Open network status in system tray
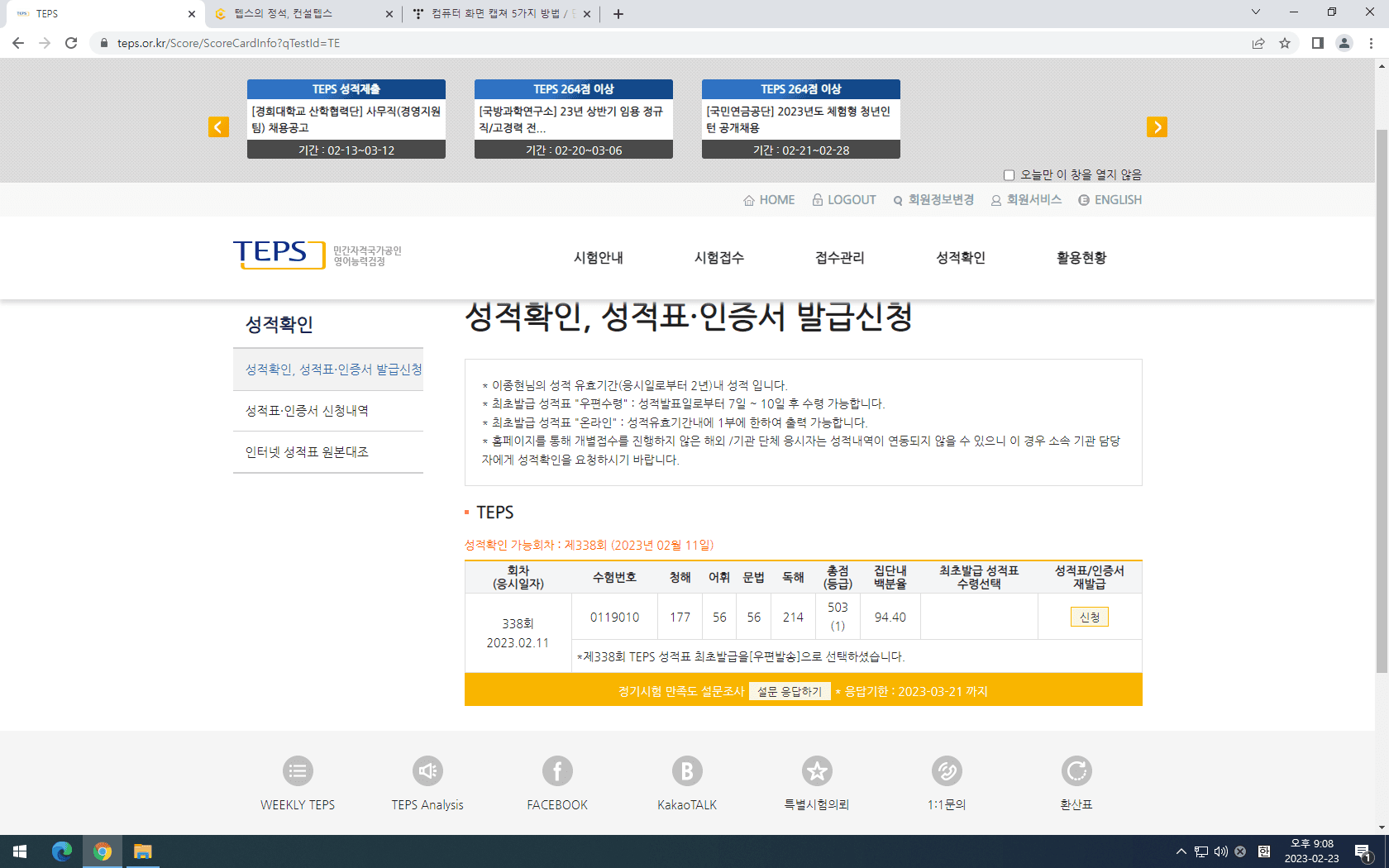1389x868 pixels. click(1201, 851)
